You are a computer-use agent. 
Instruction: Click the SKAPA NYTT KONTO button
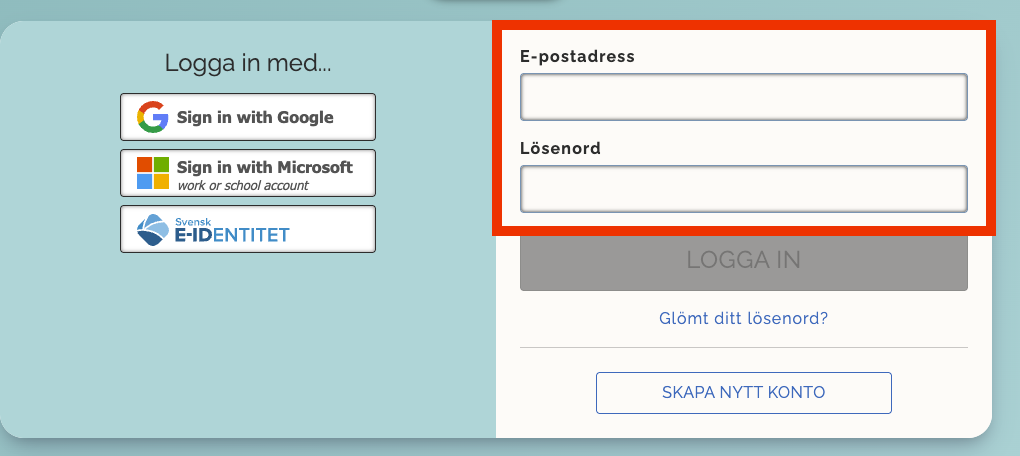pyautogui.click(x=743, y=392)
